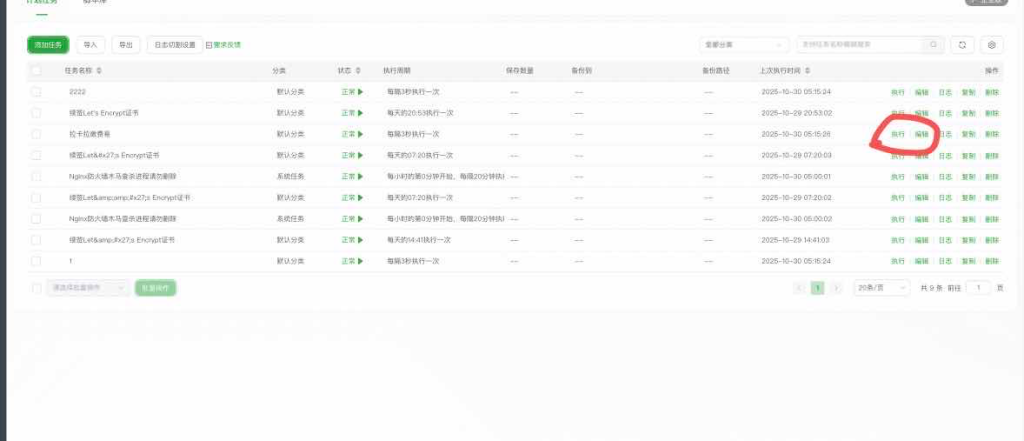Check the box for task named 1
Screen dimensions: 1024x441
(36, 261)
